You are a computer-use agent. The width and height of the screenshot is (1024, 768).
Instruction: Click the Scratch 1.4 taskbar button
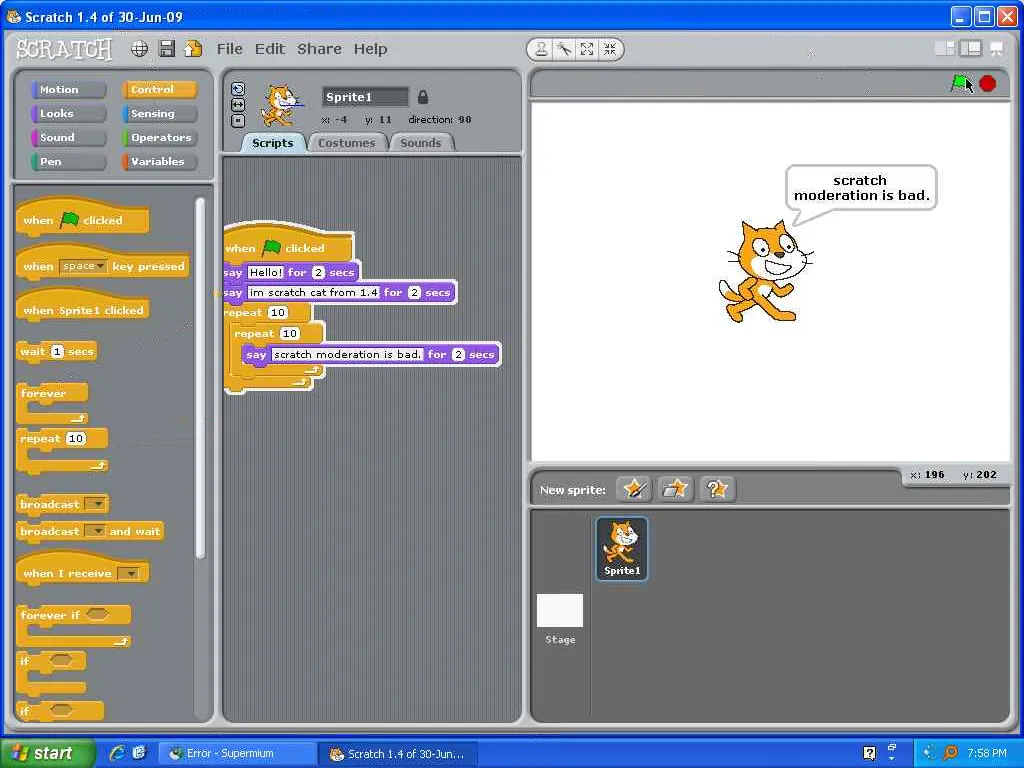pos(398,754)
